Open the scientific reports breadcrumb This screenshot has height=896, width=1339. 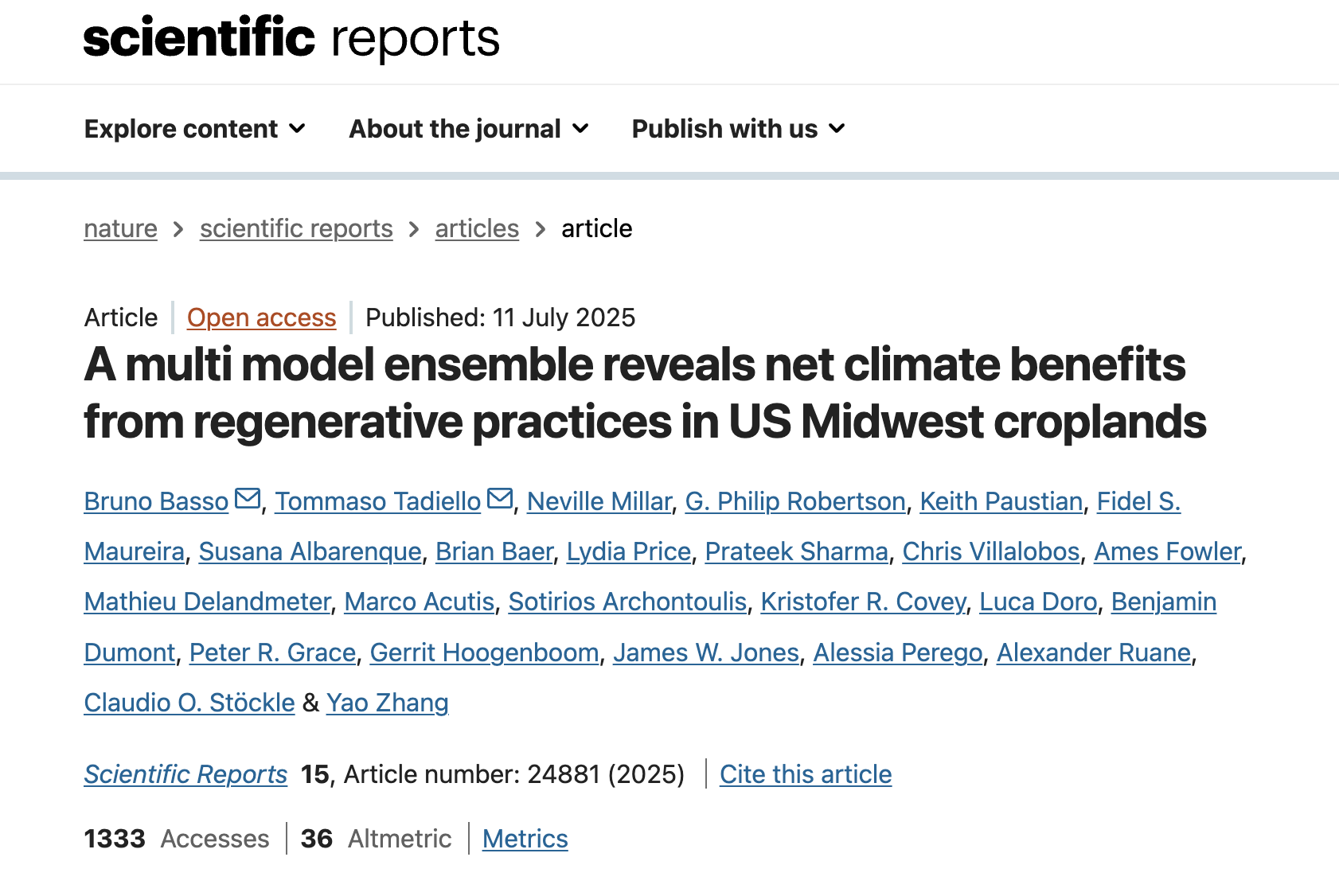pyautogui.click(x=296, y=229)
